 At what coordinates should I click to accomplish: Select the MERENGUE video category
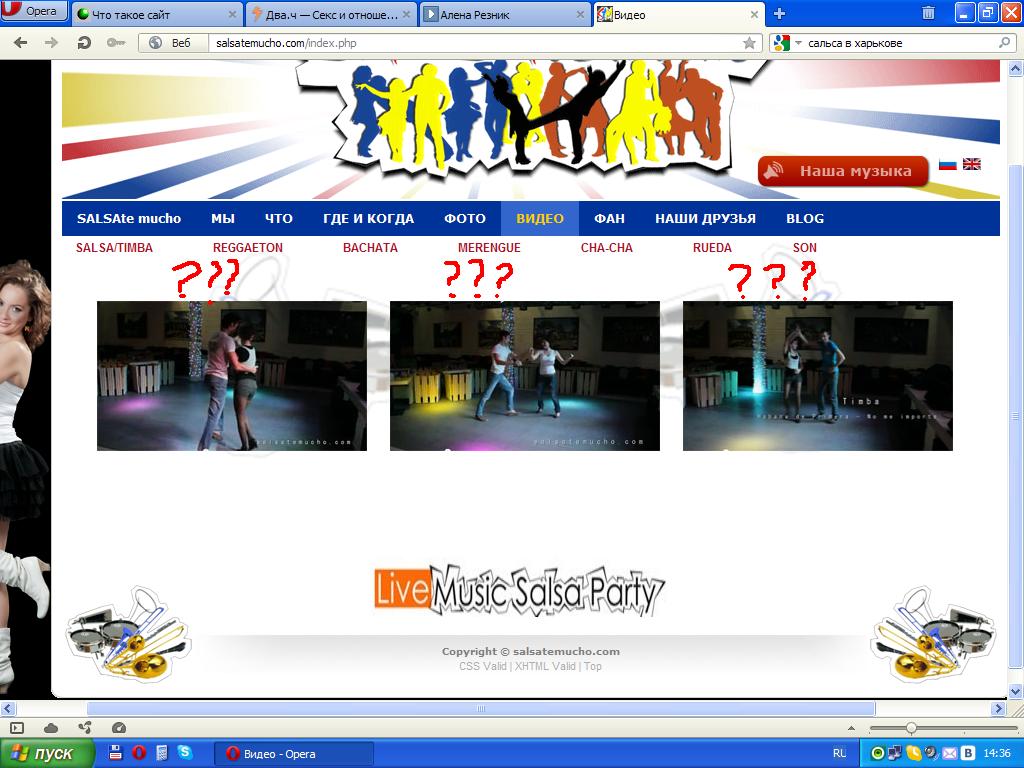(x=489, y=248)
